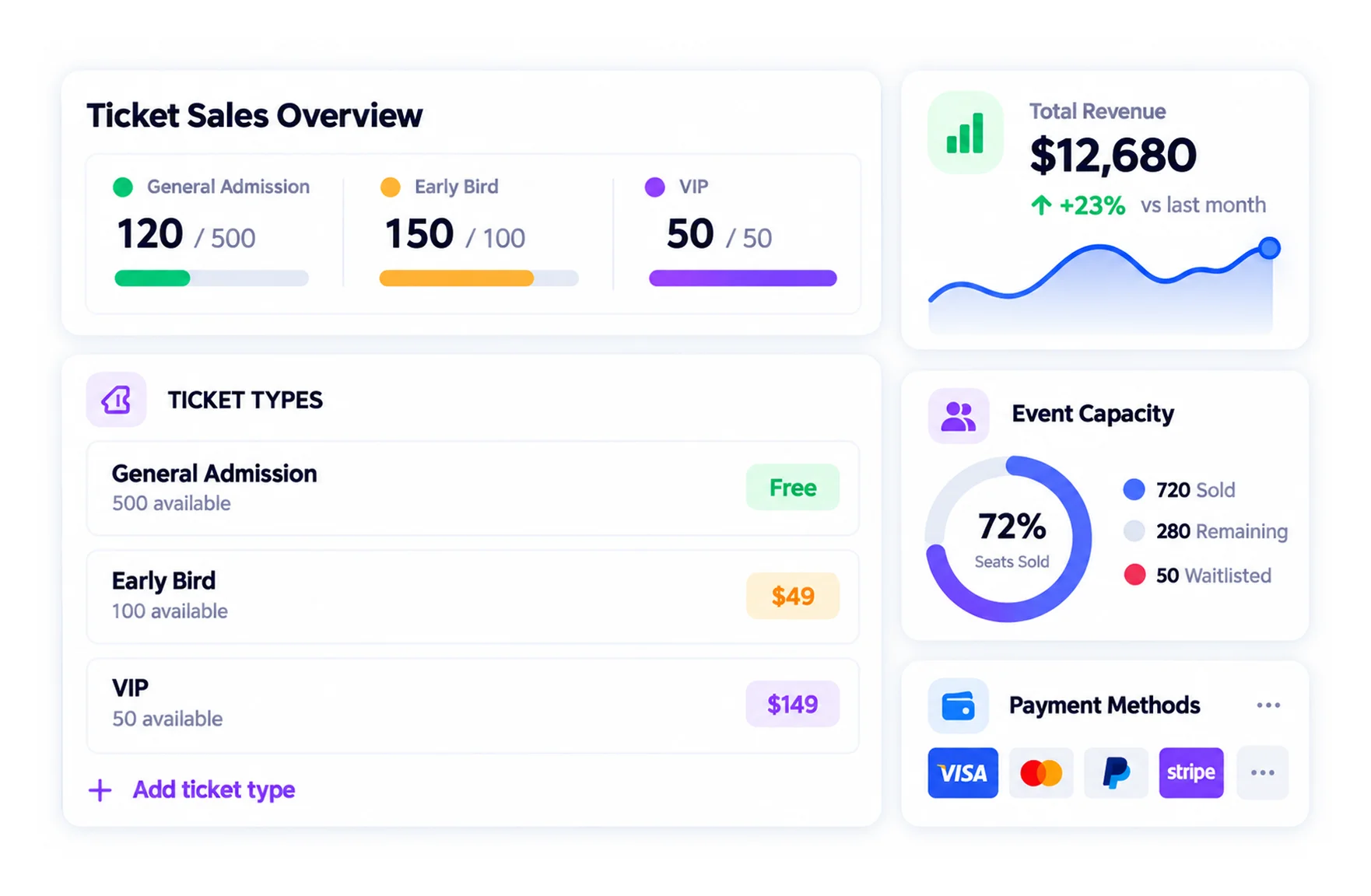Click the 72% Seats Sold donut chart
This screenshot has height=896, width=1371.
point(1008,539)
